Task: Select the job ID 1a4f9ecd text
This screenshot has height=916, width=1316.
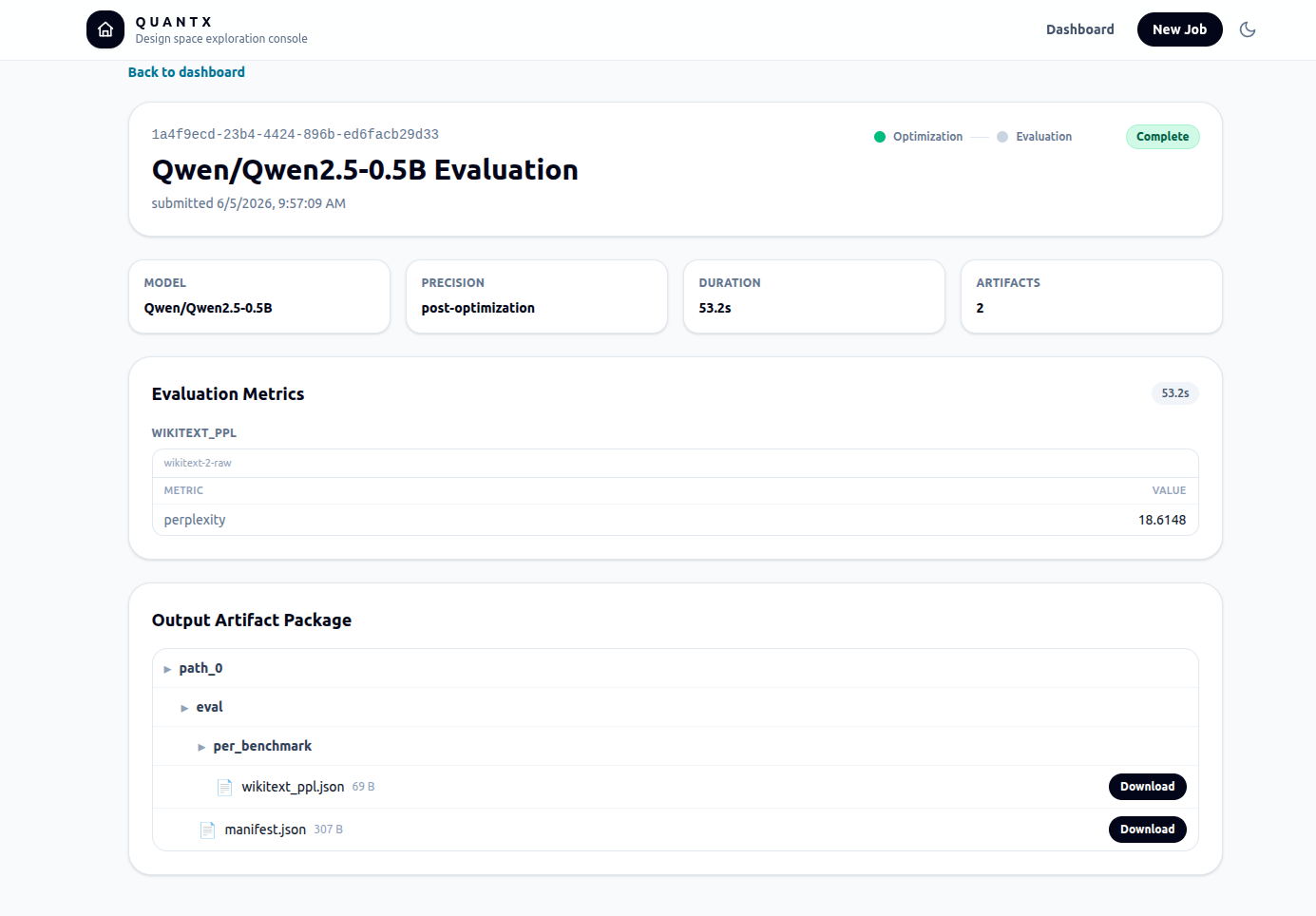Action: coord(296,134)
